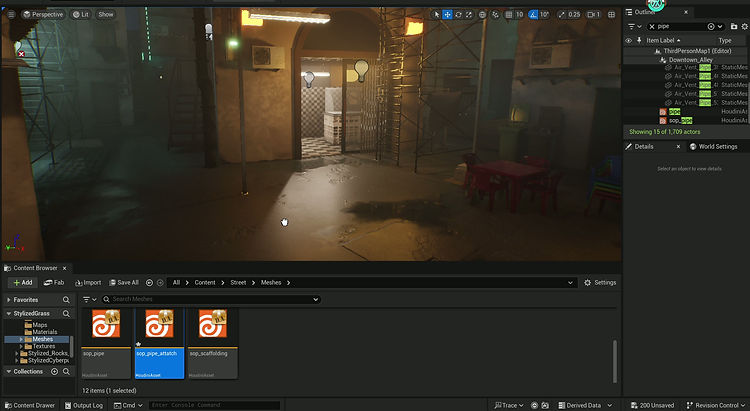Image resolution: width=750 pixels, height=411 pixels.
Task: Toggle scale snapping icon in viewport
Action: pyautogui.click(x=562, y=15)
